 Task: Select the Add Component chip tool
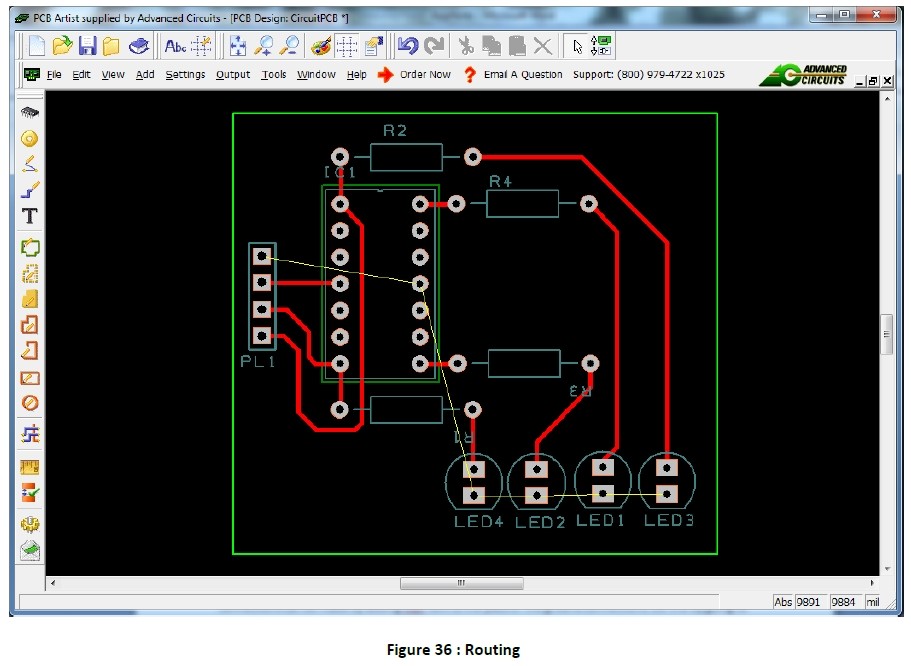coord(30,112)
